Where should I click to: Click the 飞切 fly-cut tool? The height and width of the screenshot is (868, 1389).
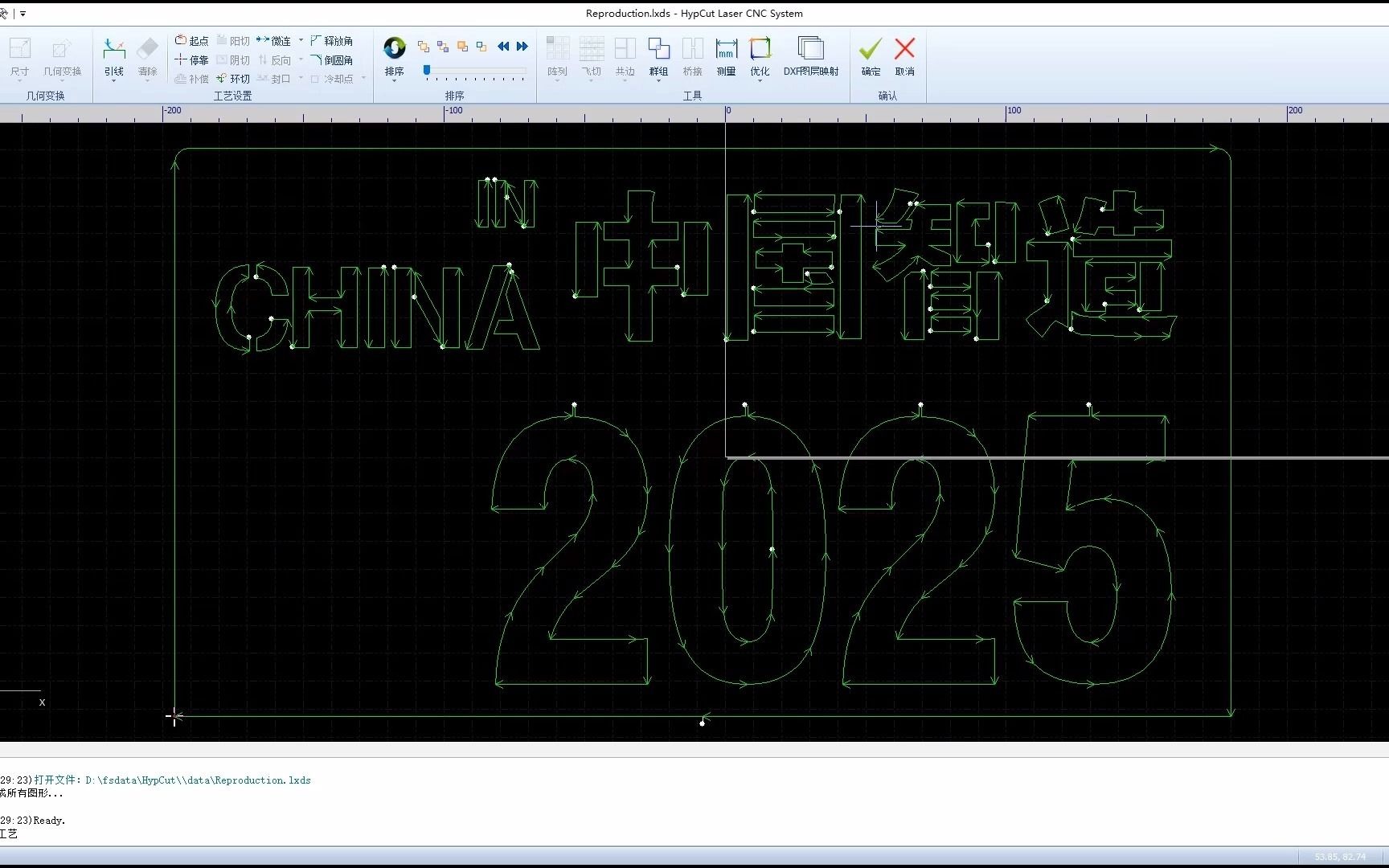point(592,57)
